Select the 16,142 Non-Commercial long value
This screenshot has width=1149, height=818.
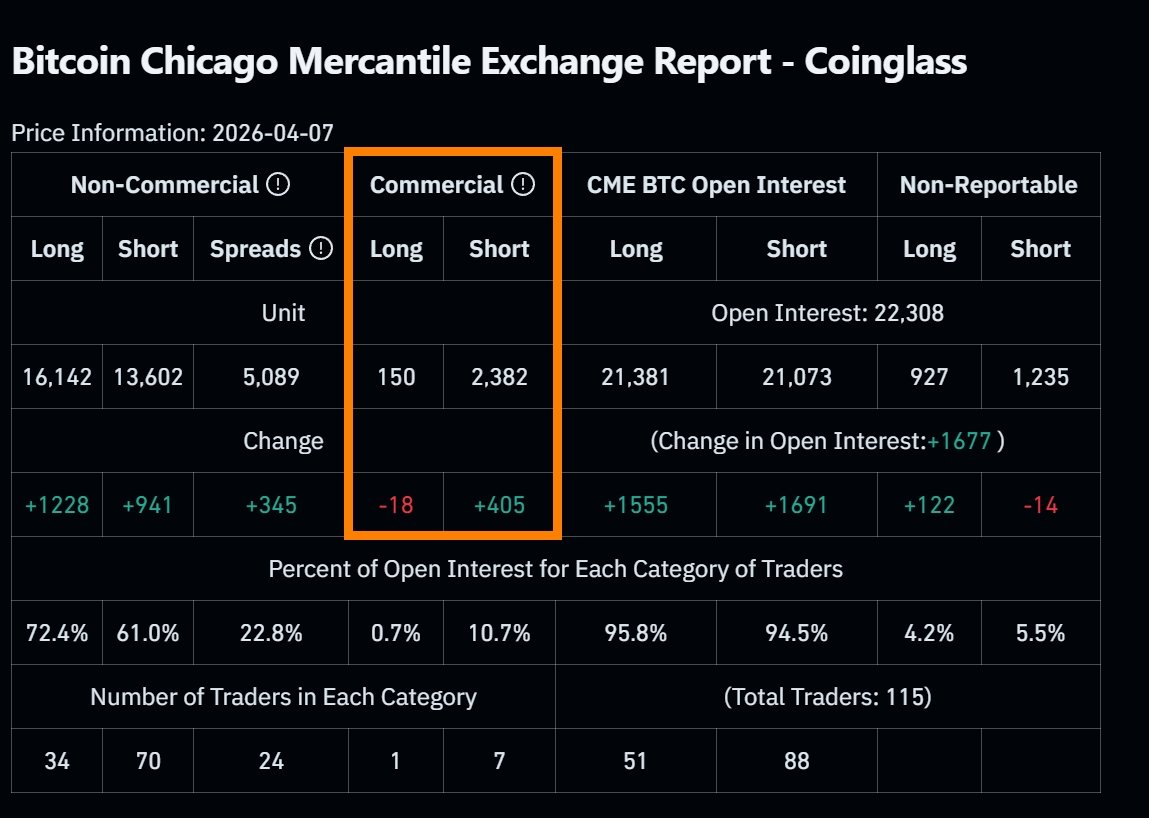(57, 377)
